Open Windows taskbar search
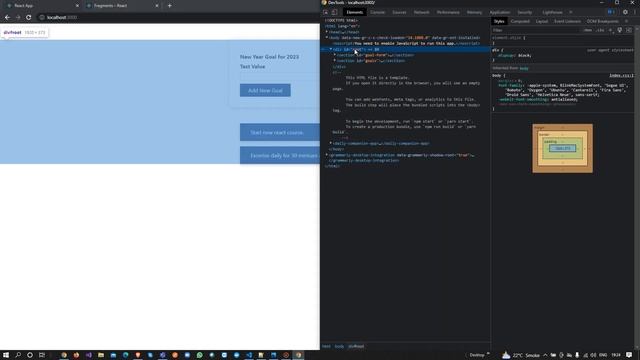The height and width of the screenshot is (360, 640). (x=18, y=355)
